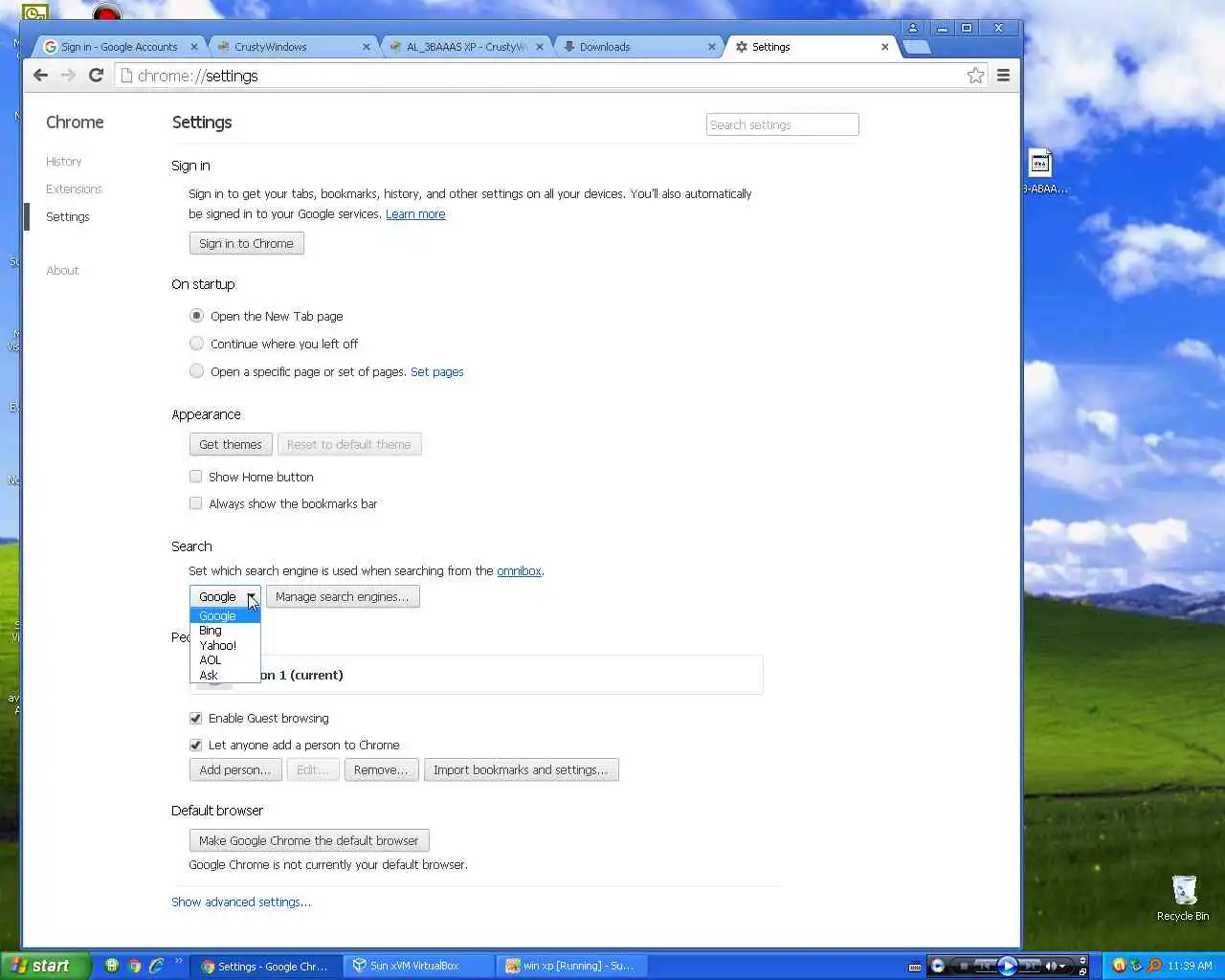Click the Windows Media Player logo icon
The height and width of the screenshot is (980, 1225).
pos(938,966)
